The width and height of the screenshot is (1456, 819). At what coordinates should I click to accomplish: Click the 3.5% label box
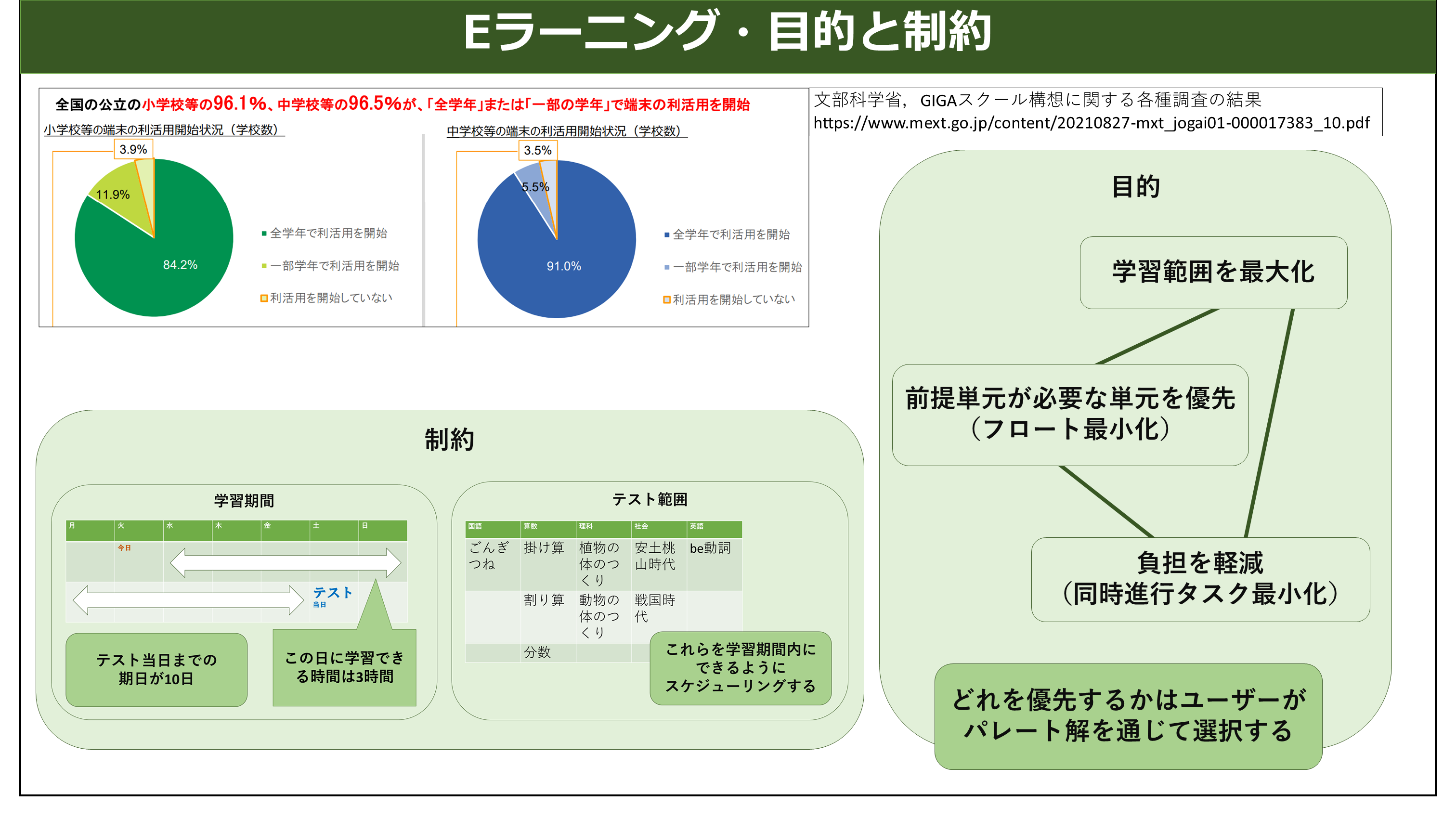pos(537,150)
